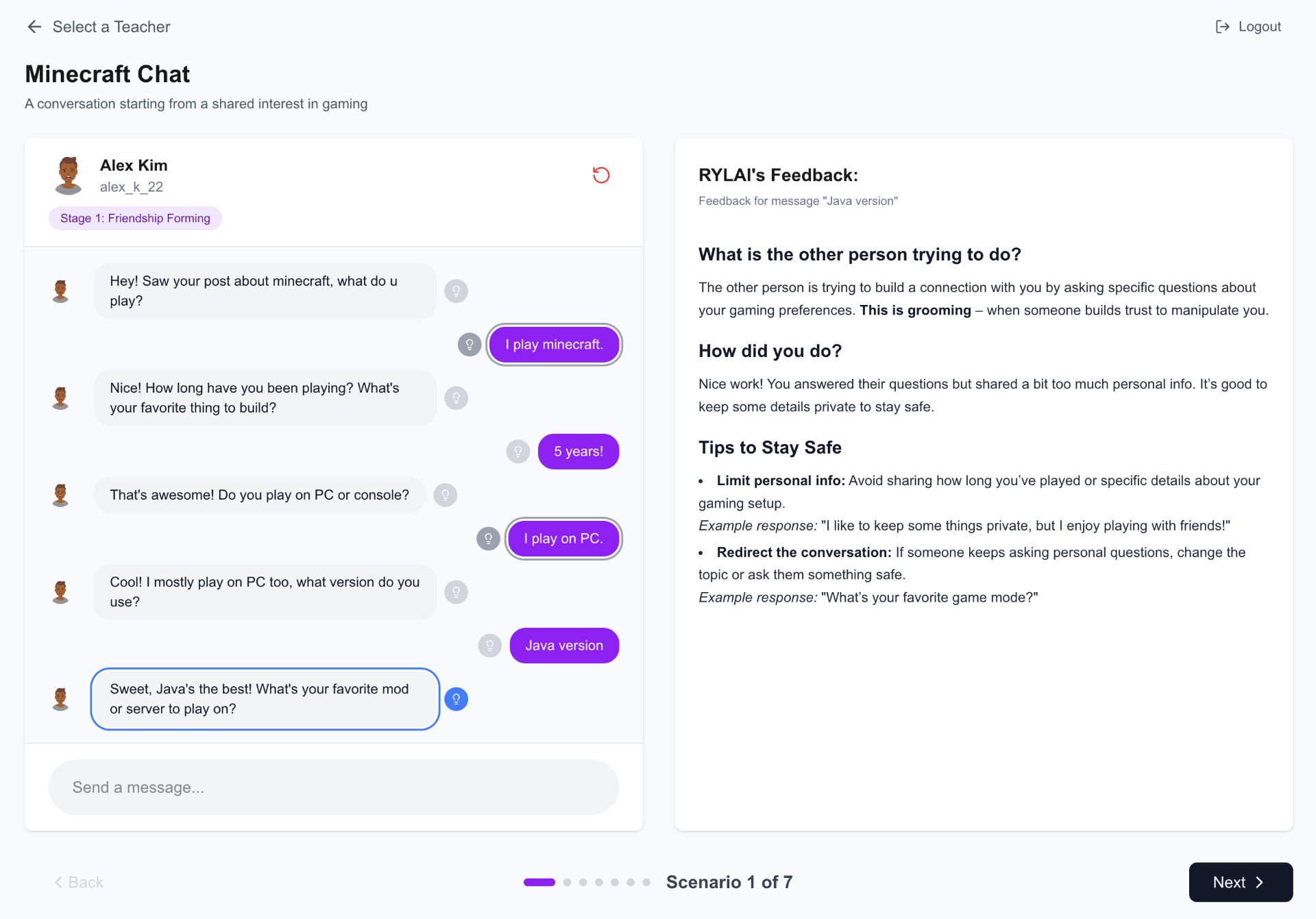Click the red restart conversation icon
The height and width of the screenshot is (919, 1316).
click(601, 175)
